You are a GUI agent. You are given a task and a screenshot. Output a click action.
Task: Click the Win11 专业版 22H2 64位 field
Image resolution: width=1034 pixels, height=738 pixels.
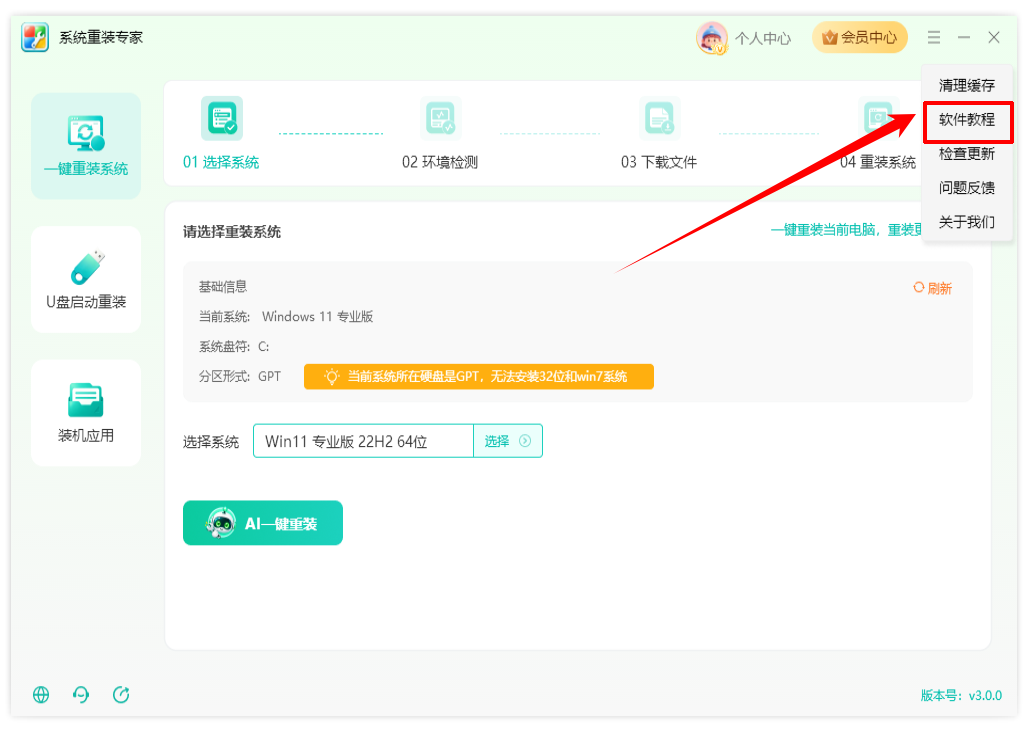(x=363, y=441)
